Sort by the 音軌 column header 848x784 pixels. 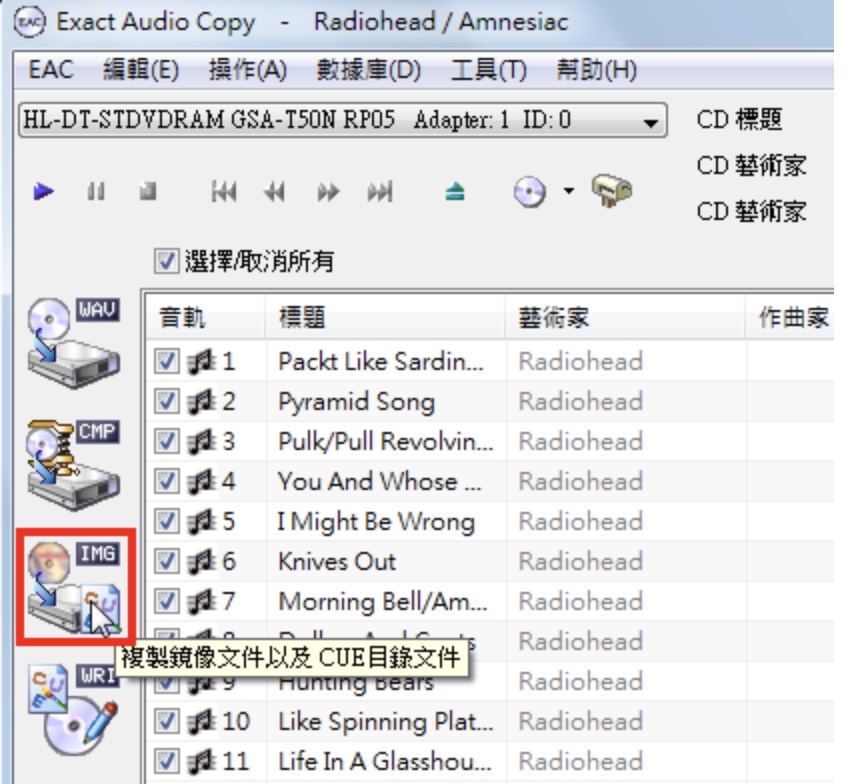[206, 317]
